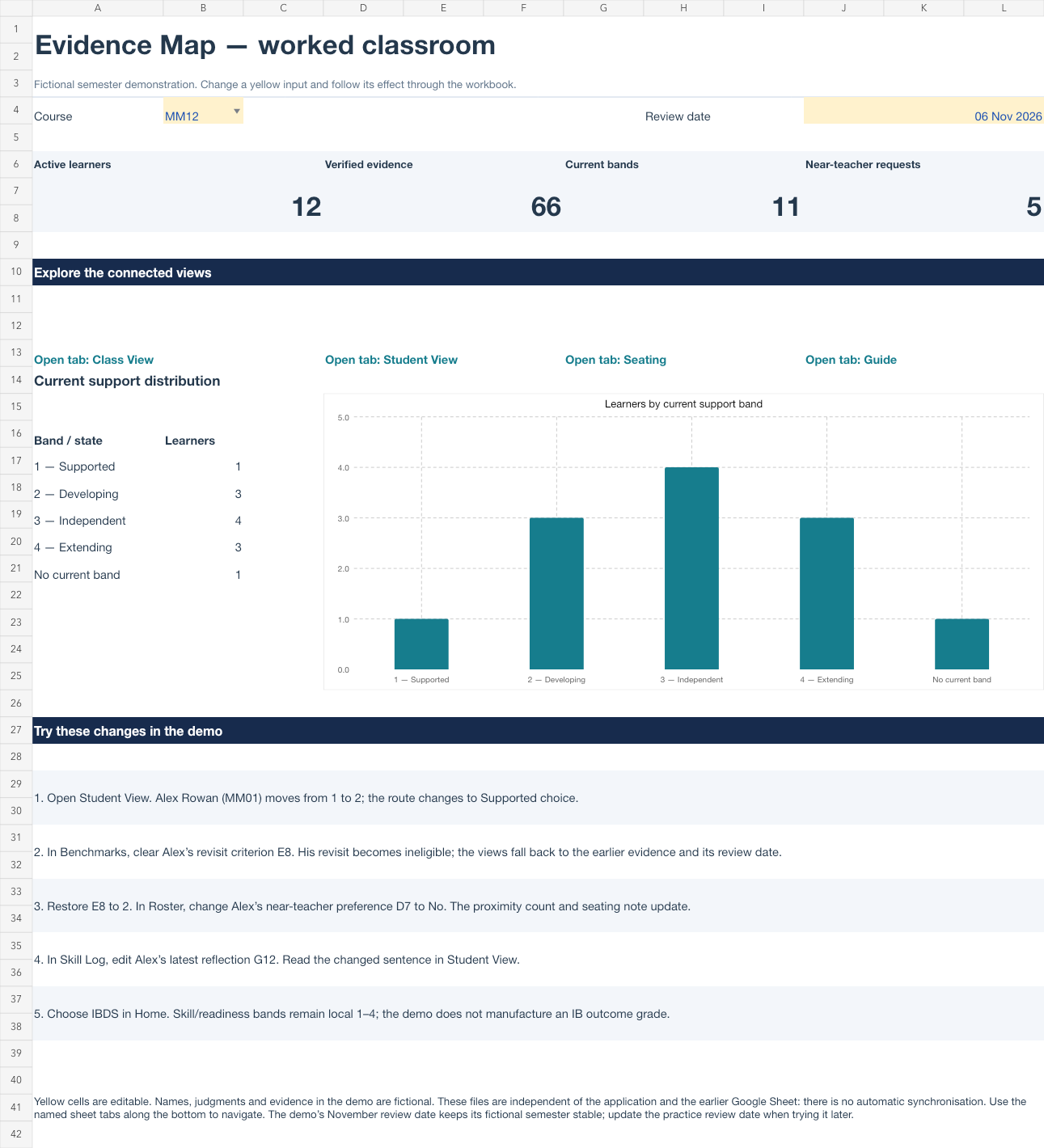
Task: Select the 'Current support distribution' heading
Action: (127, 381)
